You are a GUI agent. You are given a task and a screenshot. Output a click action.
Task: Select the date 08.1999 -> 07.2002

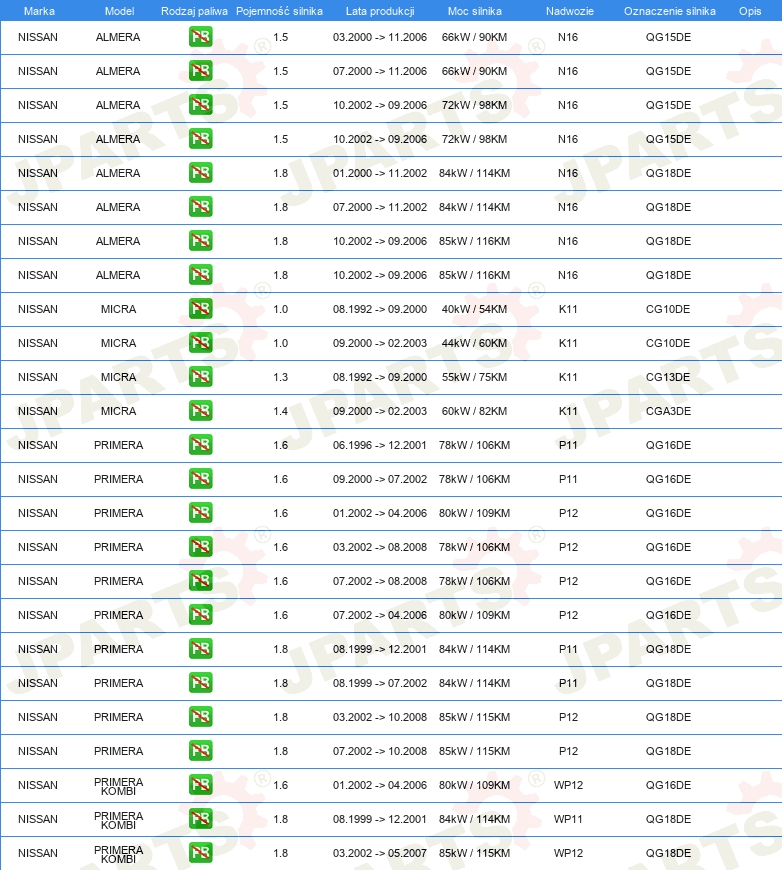coord(380,683)
